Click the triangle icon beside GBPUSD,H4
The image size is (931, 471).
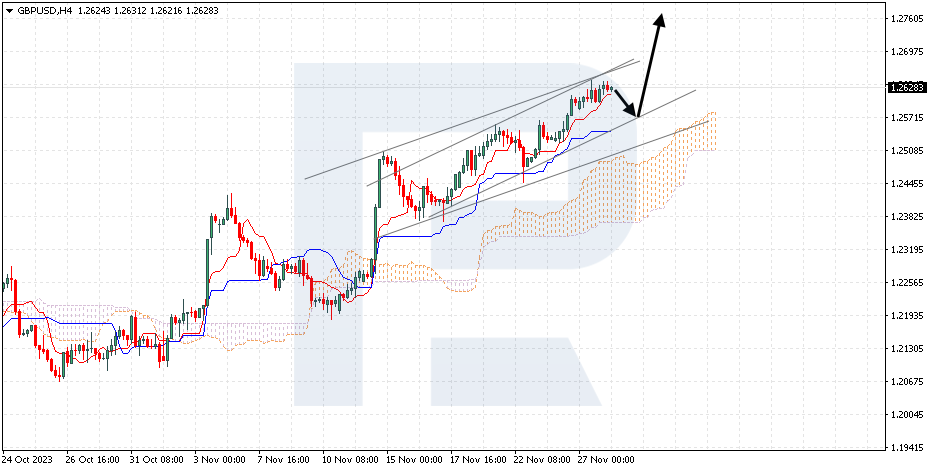pos(9,10)
